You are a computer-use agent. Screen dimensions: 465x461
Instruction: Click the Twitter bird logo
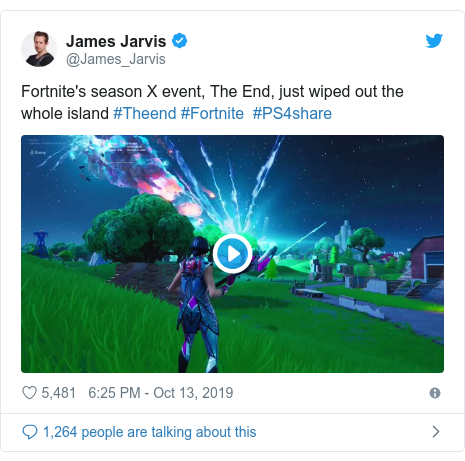[434, 41]
